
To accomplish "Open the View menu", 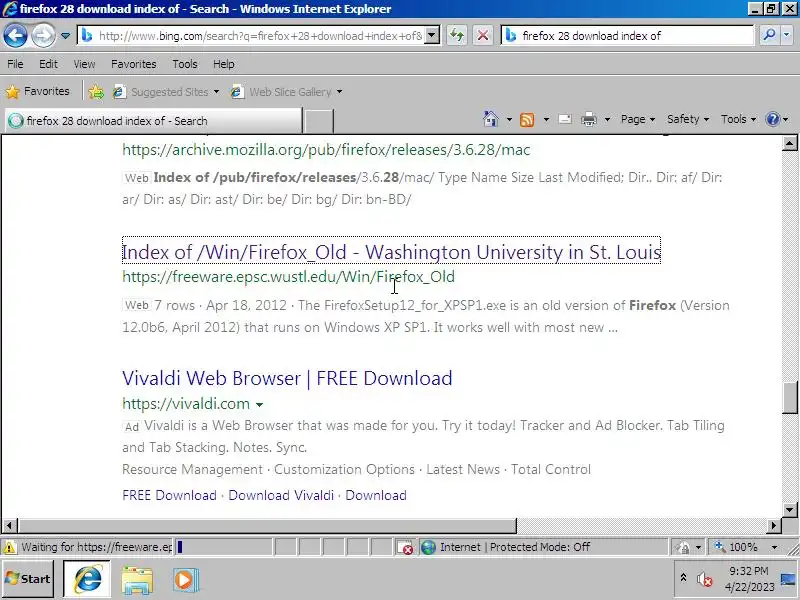I will pos(84,64).
